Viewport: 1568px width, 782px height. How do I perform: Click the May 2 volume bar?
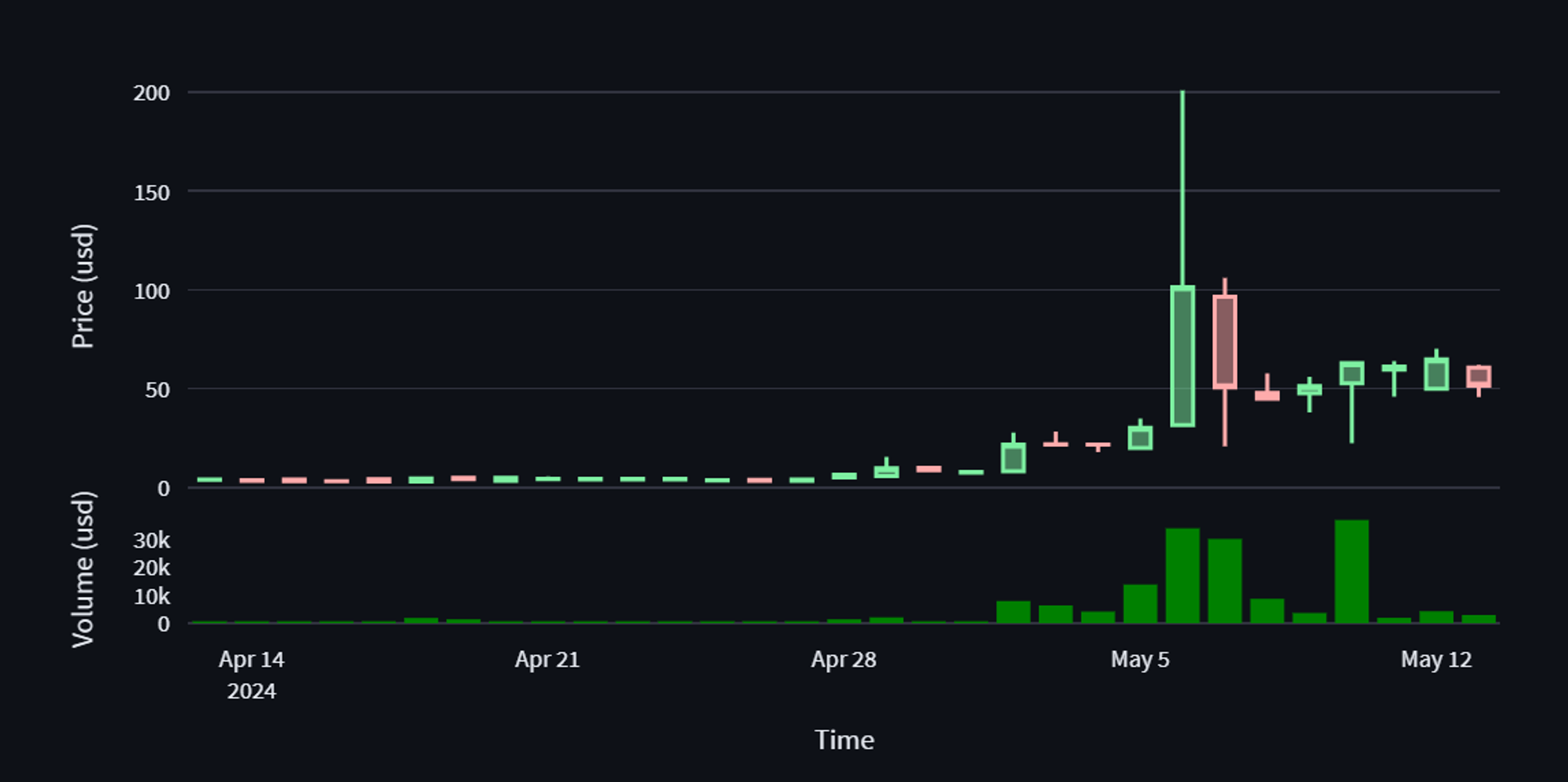tap(1013, 612)
